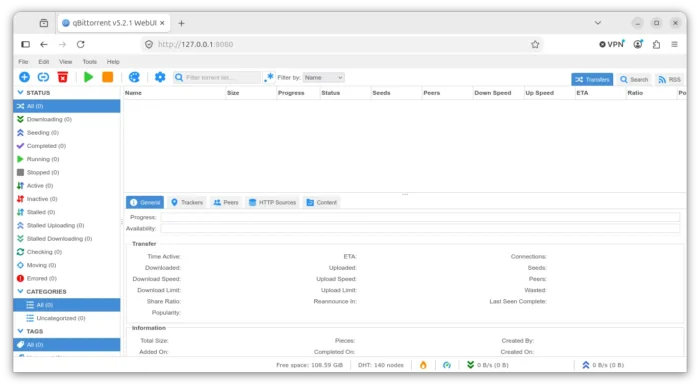Click the DHT: 140 nodes status

point(380,365)
